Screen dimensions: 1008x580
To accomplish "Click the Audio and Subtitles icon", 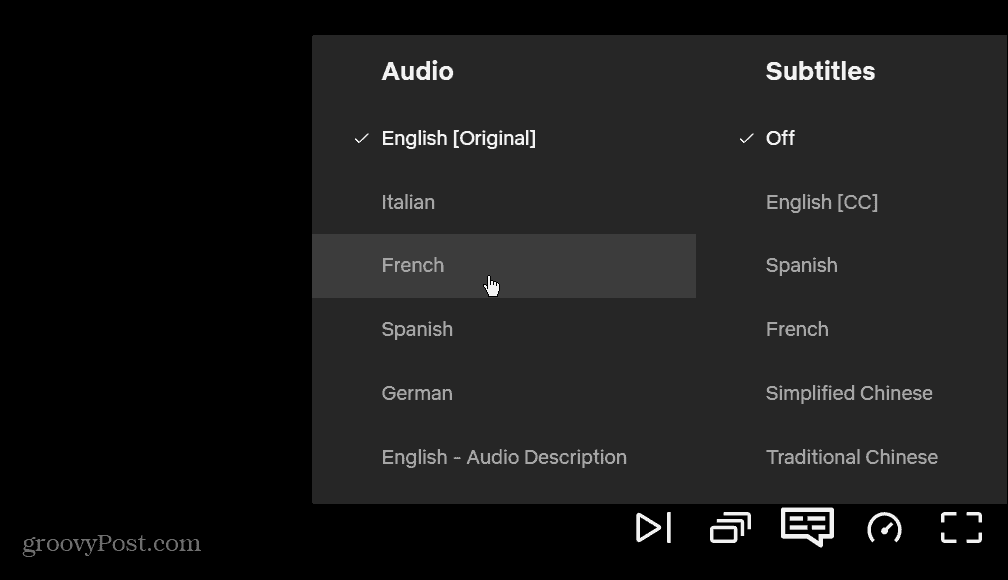I will 807,527.
